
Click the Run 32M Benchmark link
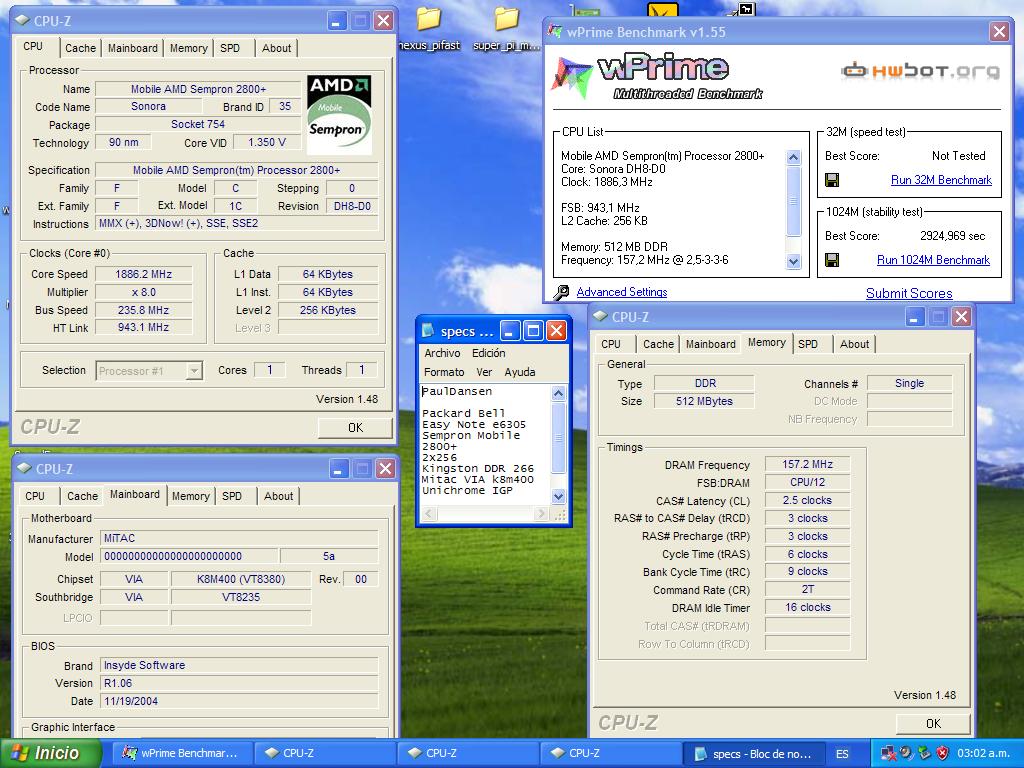pos(941,180)
